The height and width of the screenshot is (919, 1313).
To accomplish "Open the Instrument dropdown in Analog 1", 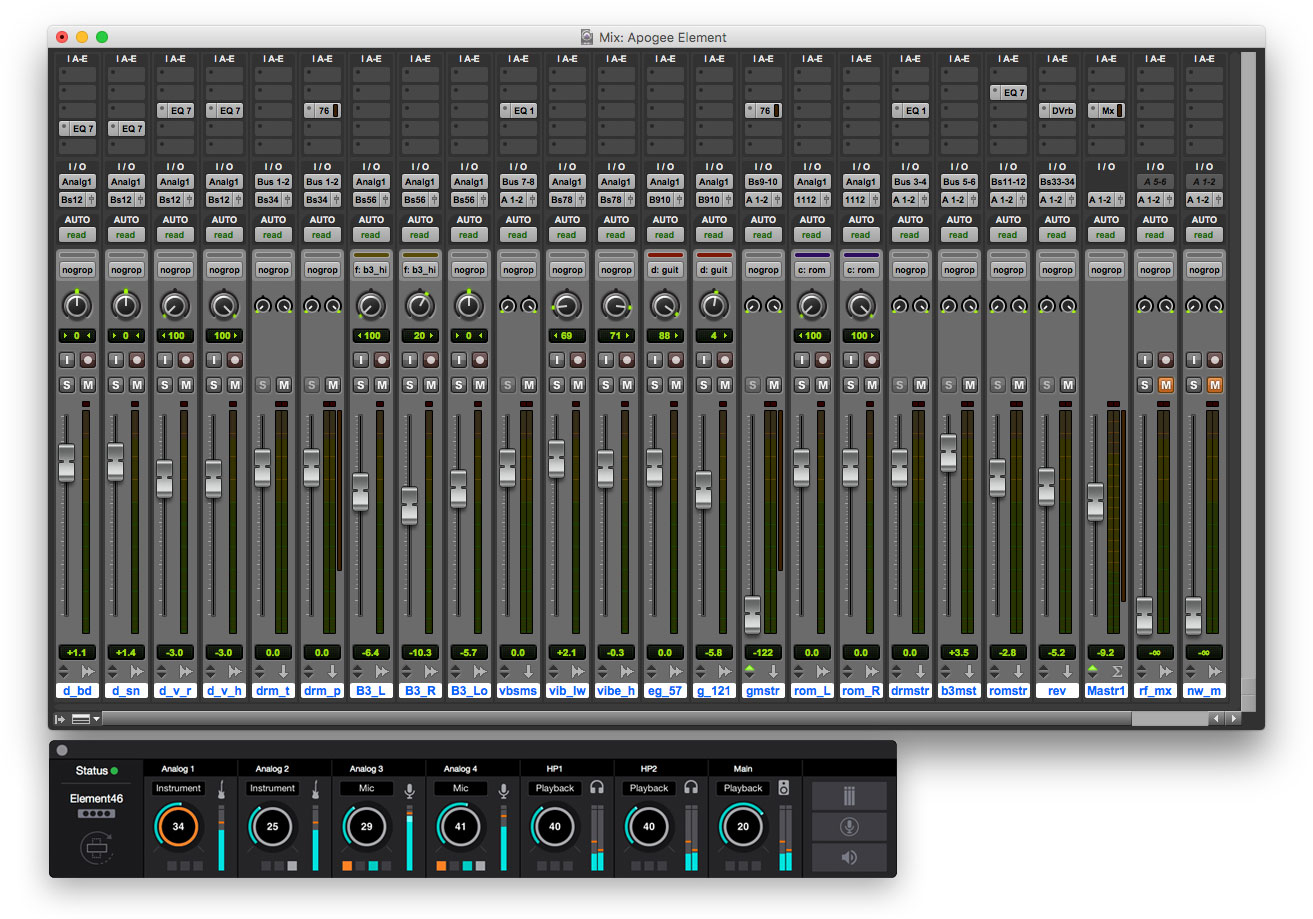I will tap(178, 788).
